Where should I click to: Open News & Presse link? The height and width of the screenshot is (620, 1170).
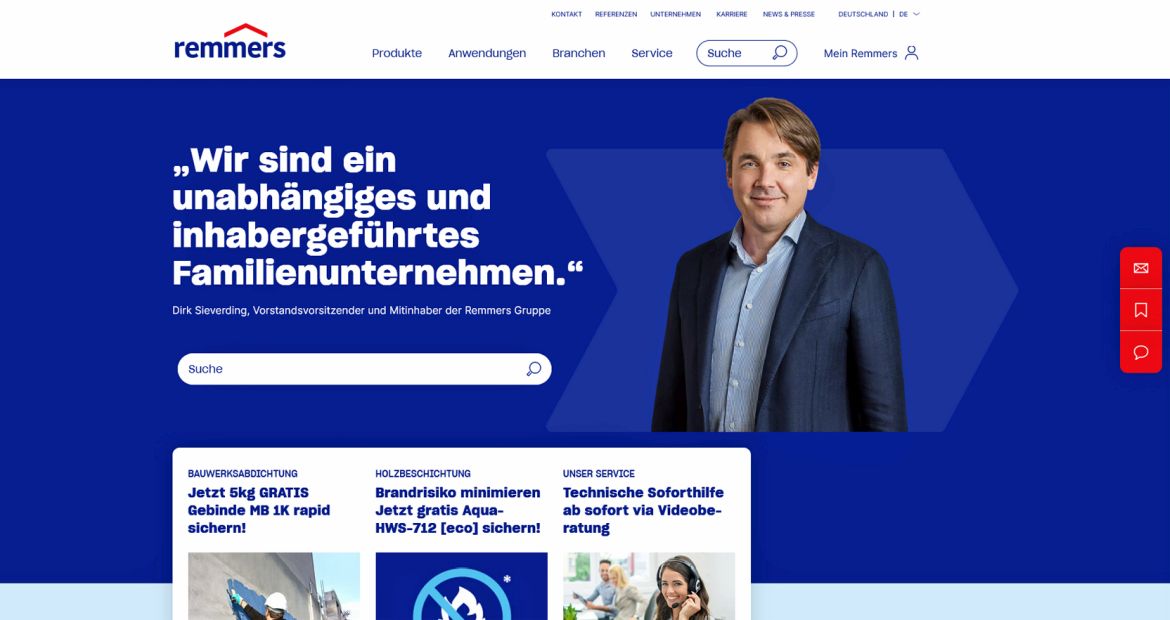click(789, 14)
